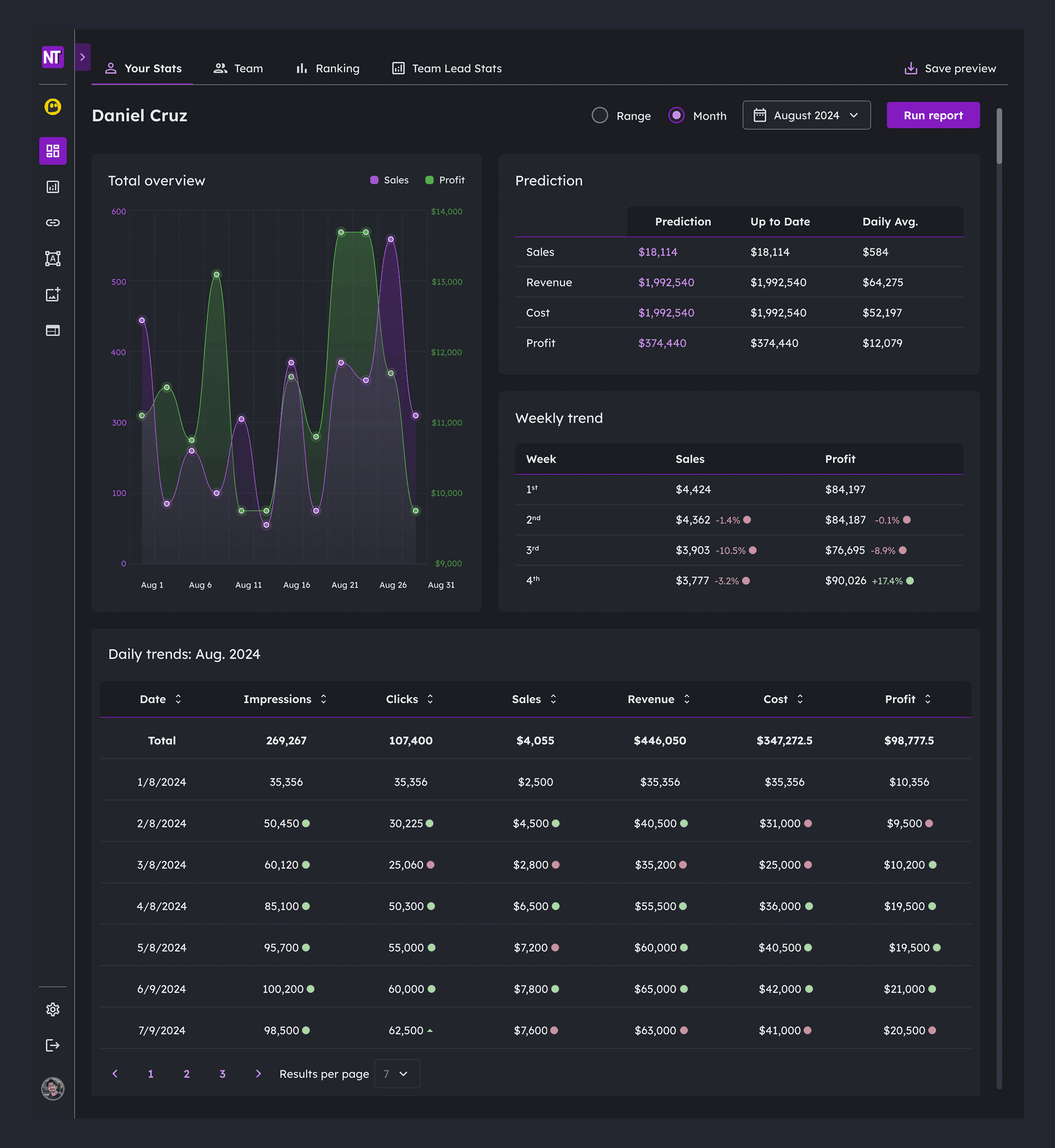The image size is (1055, 1148).
Task: Open the August 2024 month dropdown
Action: (806, 115)
